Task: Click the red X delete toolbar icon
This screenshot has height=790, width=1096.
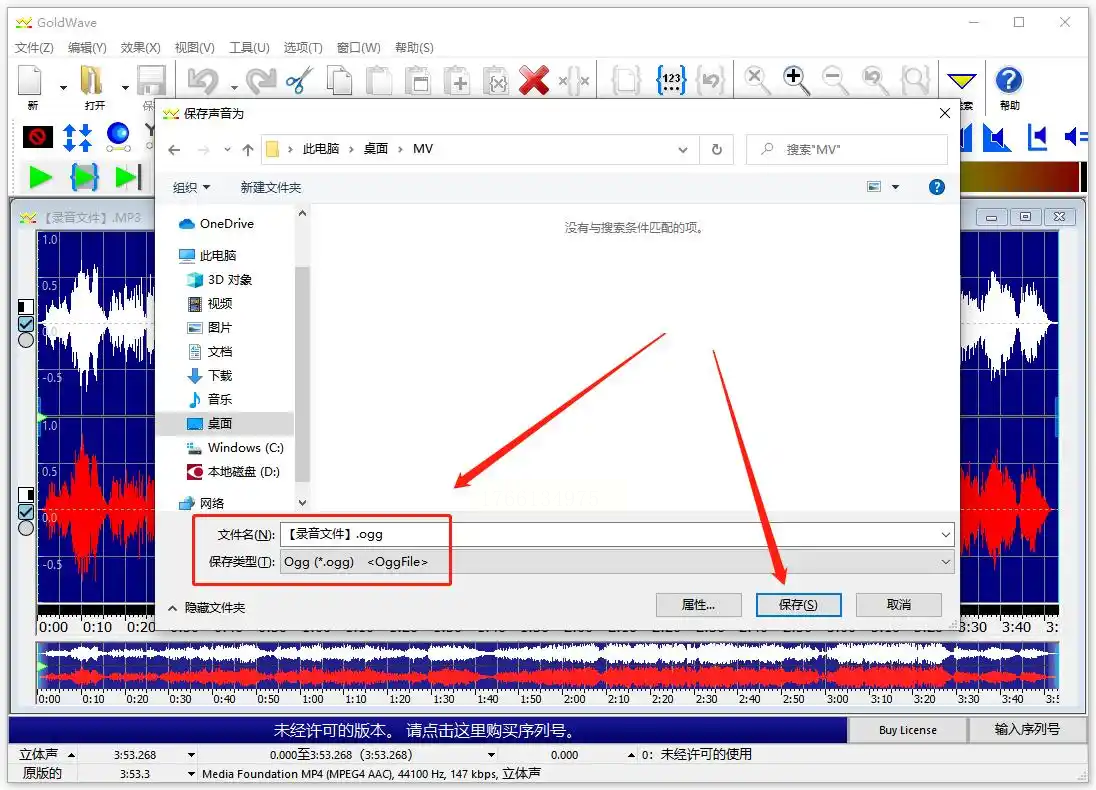Action: click(533, 80)
